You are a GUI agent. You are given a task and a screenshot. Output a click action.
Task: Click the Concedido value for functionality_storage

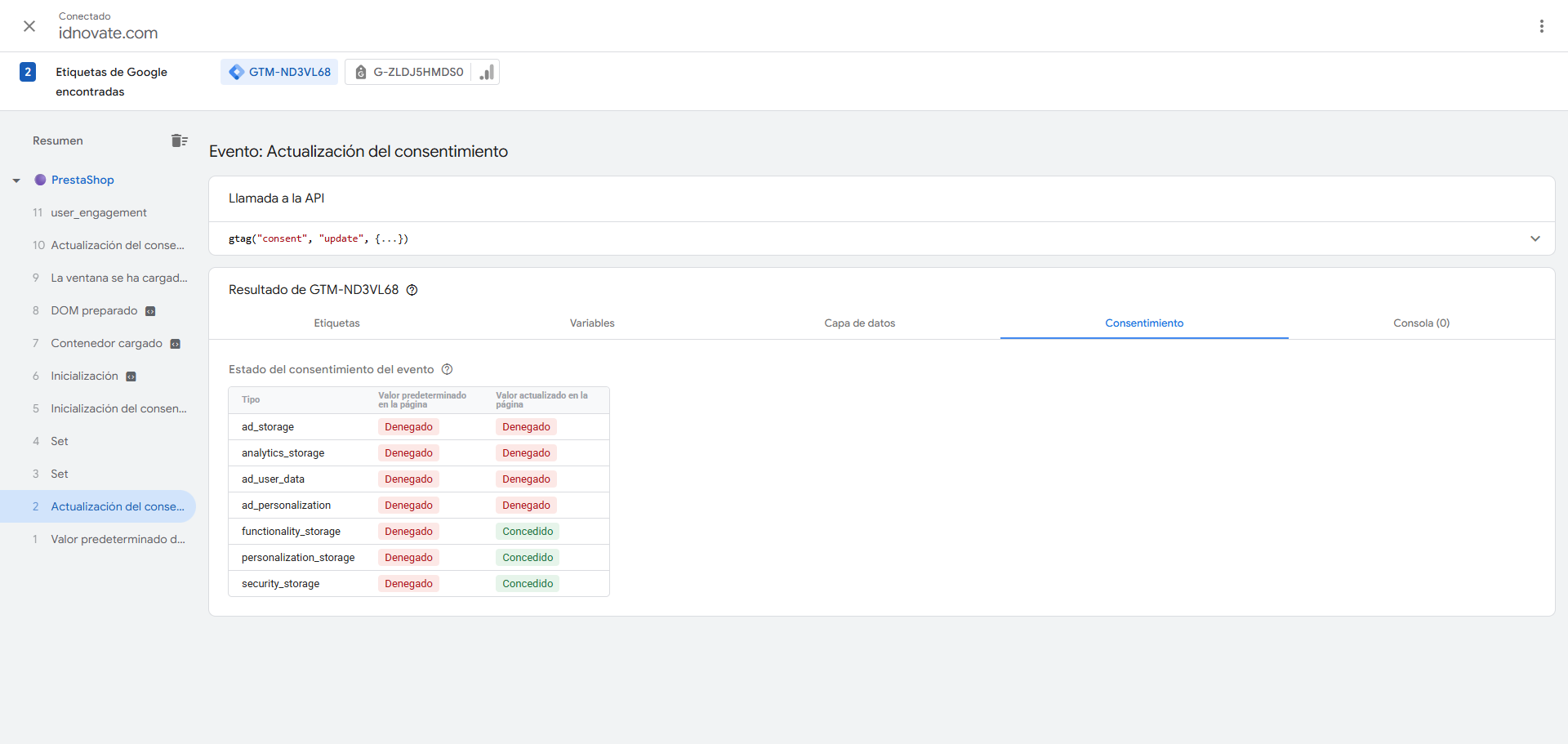point(528,532)
